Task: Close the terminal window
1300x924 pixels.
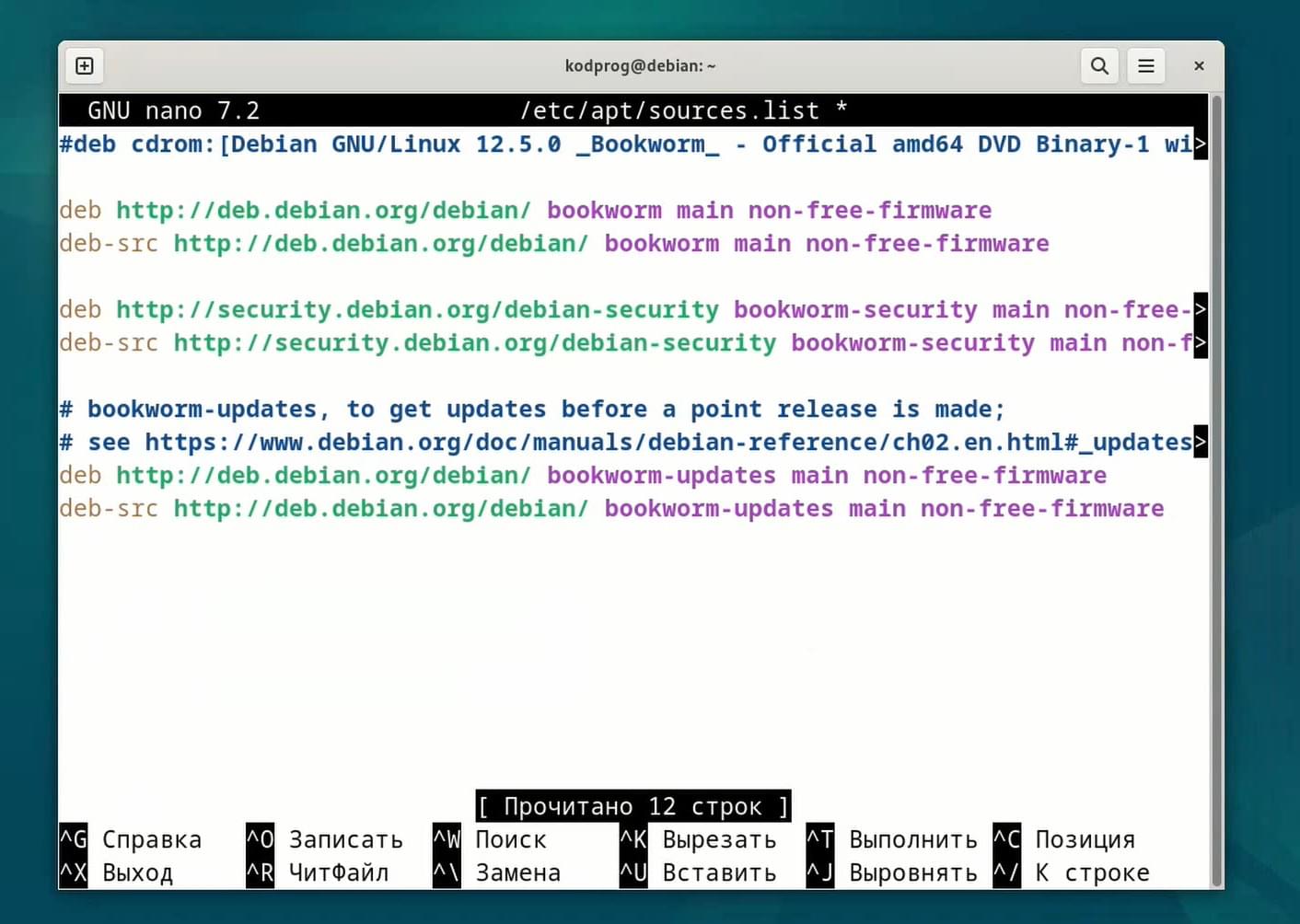Action: (1199, 66)
